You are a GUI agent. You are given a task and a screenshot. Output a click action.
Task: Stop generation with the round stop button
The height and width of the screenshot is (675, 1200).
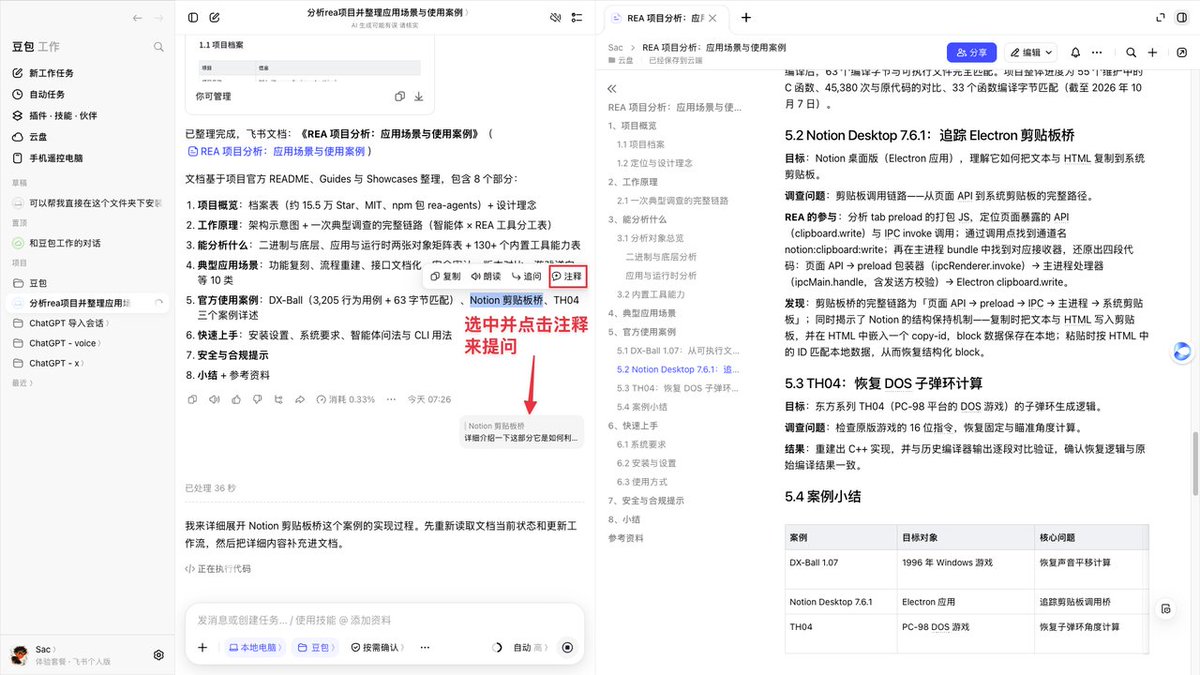pyautogui.click(x=568, y=647)
